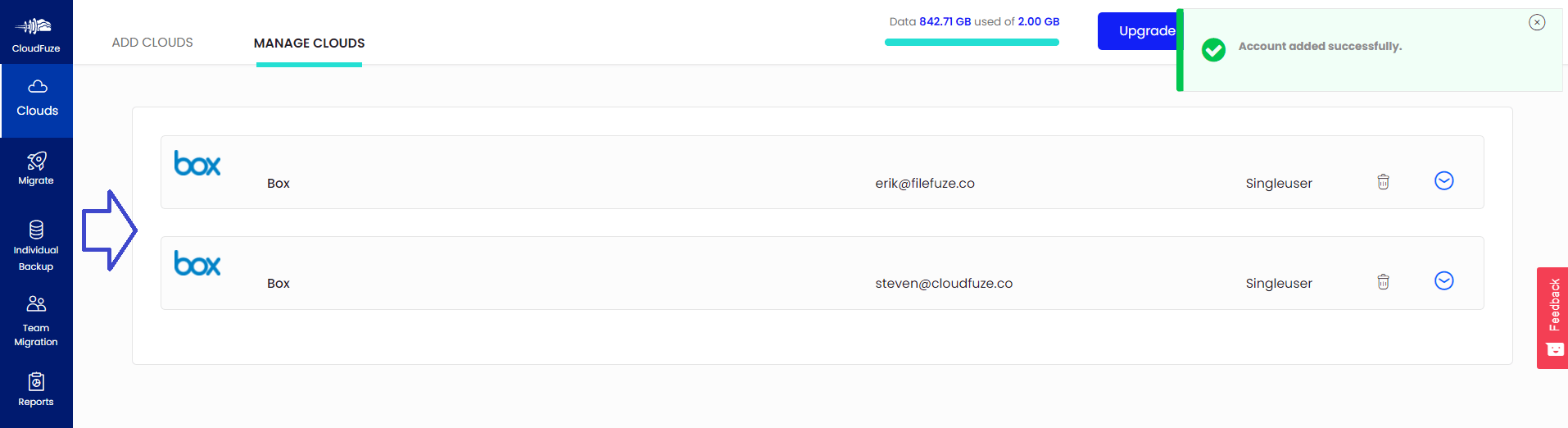The image size is (1568, 428).
Task: Close the account added notification
Action: 1537,22
